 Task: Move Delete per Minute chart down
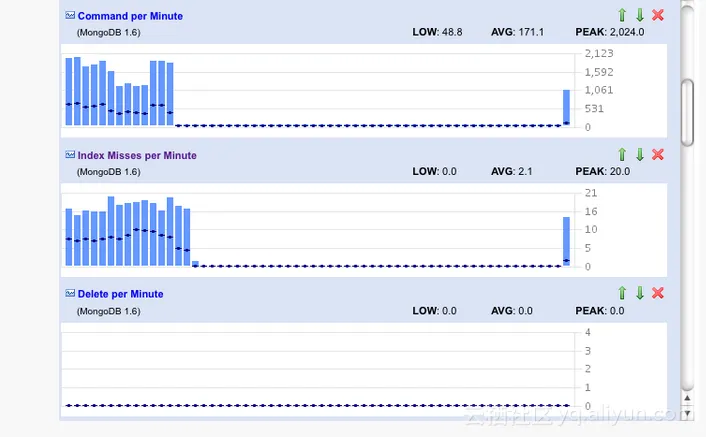click(639, 293)
